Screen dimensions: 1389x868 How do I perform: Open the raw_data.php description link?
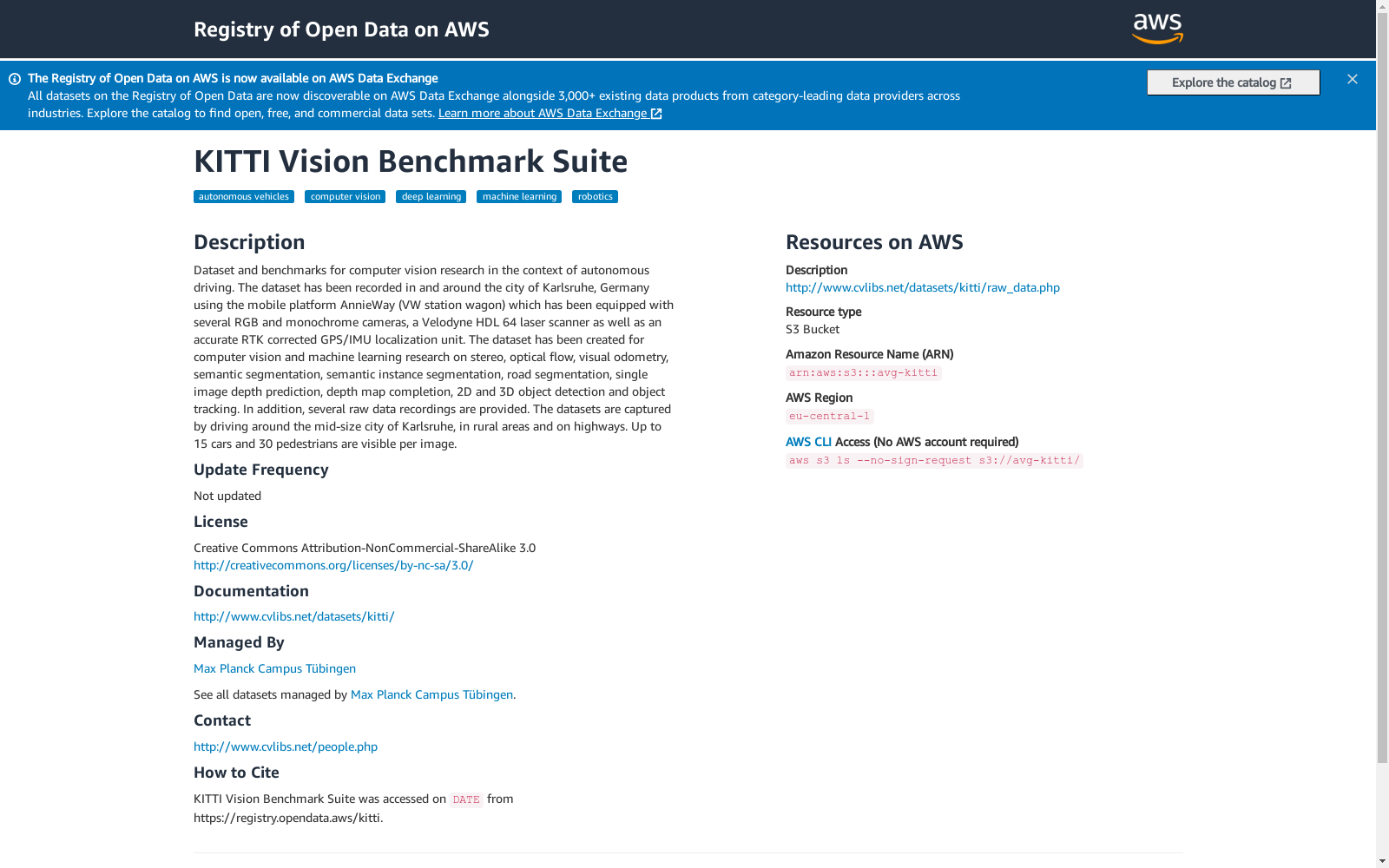tap(923, 287)
